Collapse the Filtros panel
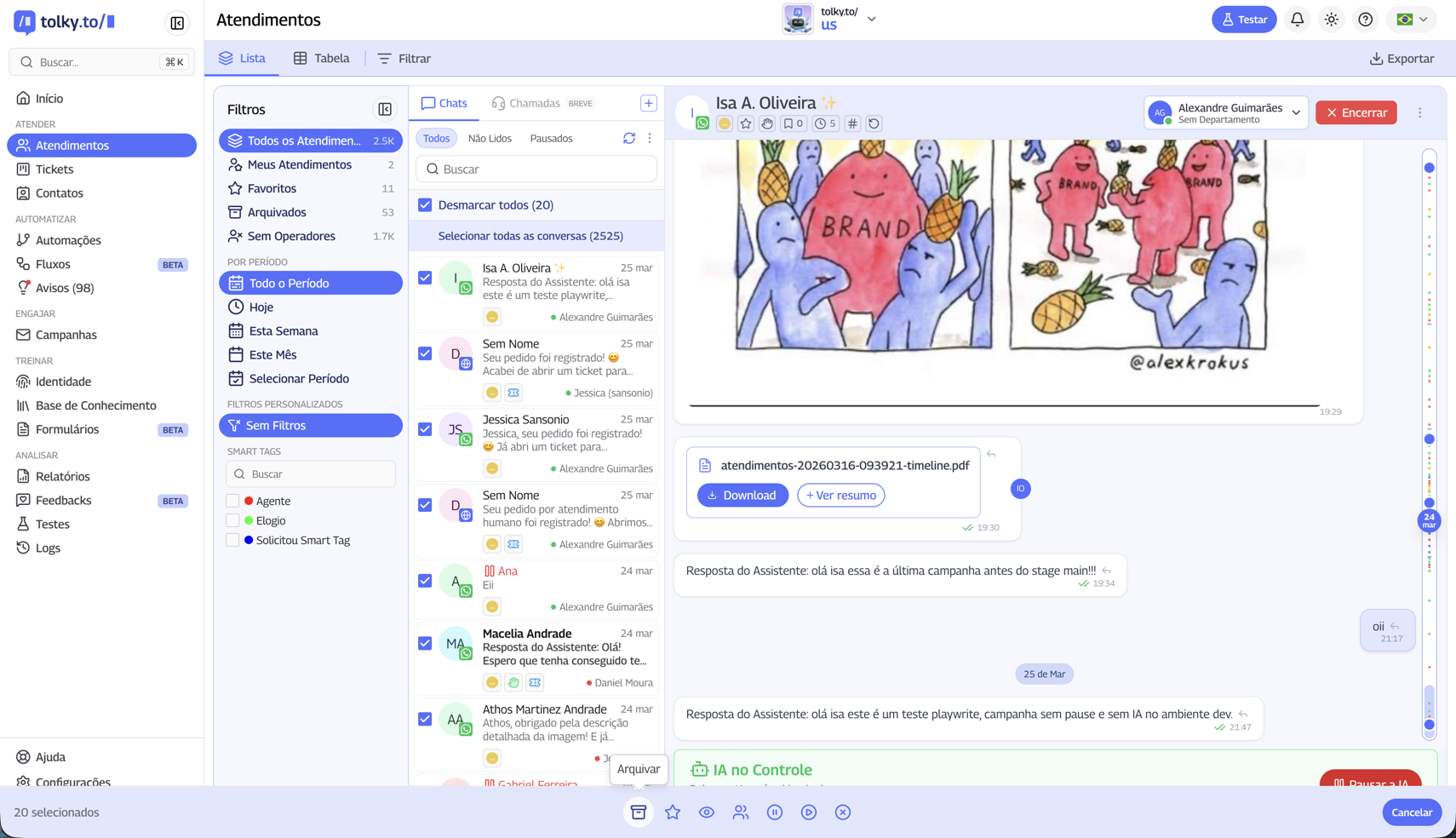The image size is (1456, 838). [385, 109]
